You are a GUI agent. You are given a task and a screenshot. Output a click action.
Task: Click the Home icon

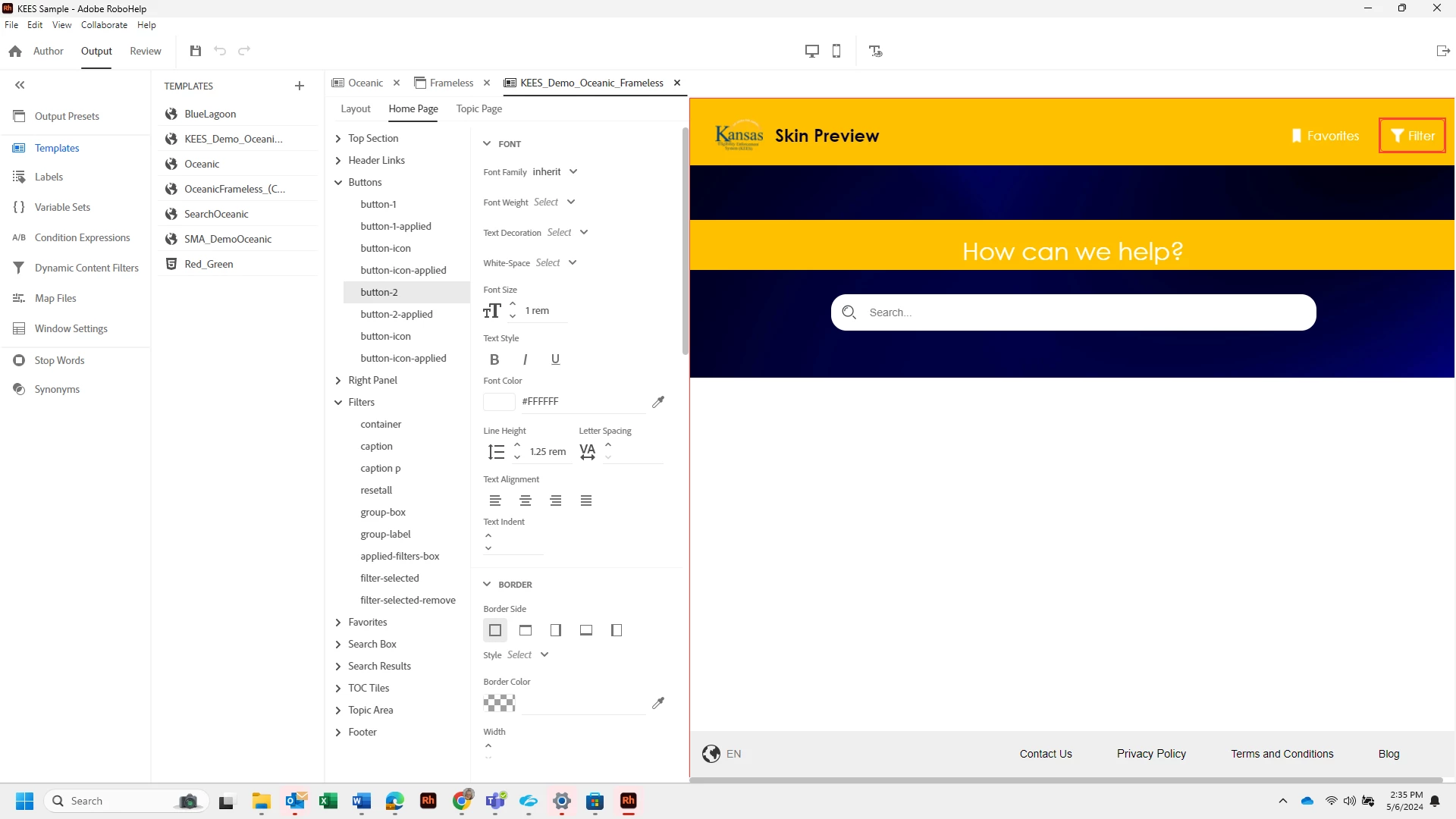[15, 51]
